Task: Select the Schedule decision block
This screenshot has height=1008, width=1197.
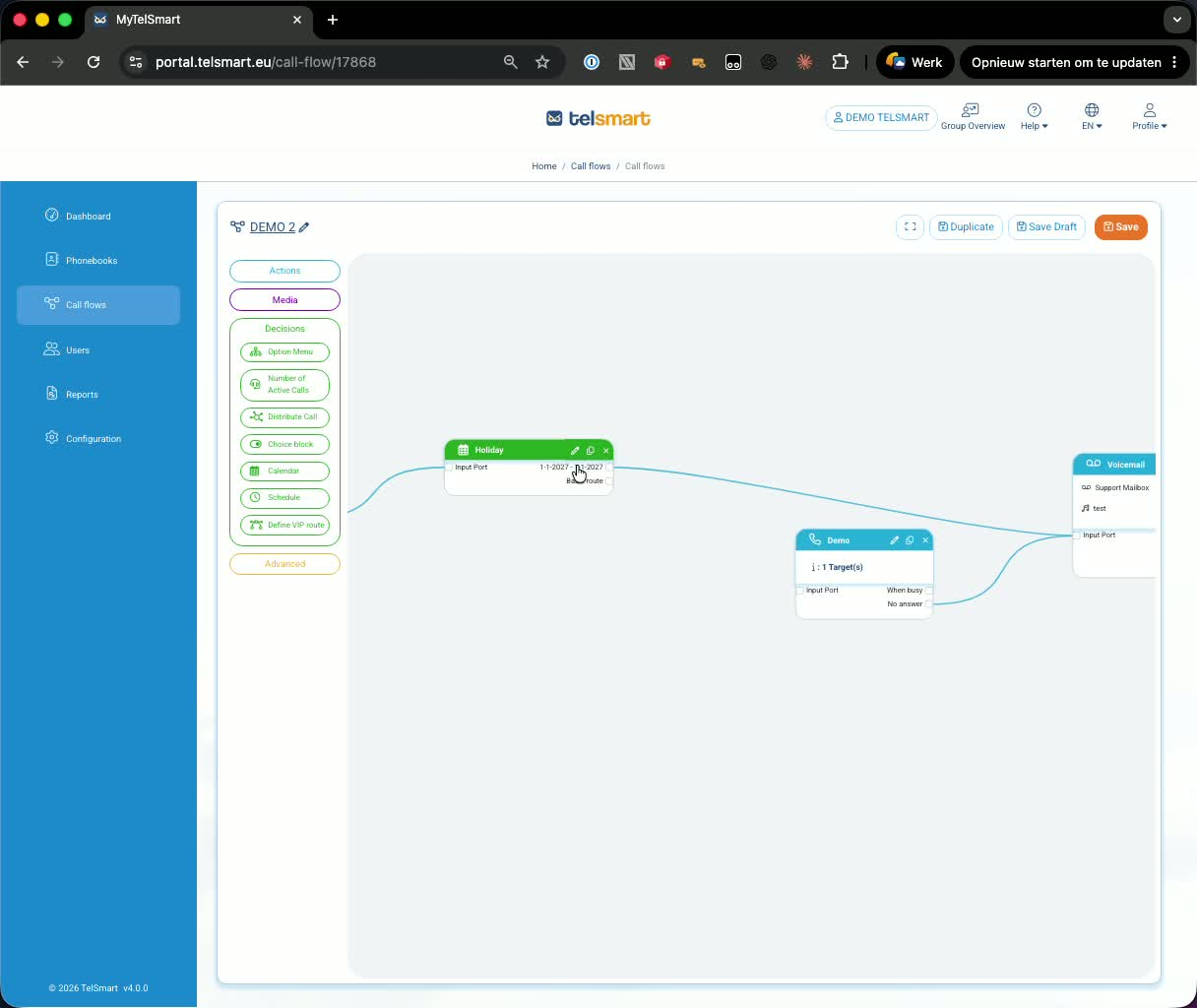Action: tap(284, 498)
